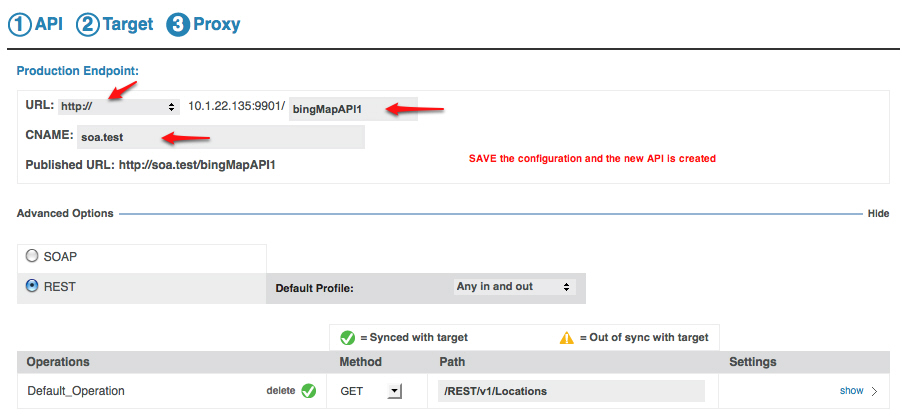
Task: Open the http:// URL protocol dropdown
Action: click(118, 106)
